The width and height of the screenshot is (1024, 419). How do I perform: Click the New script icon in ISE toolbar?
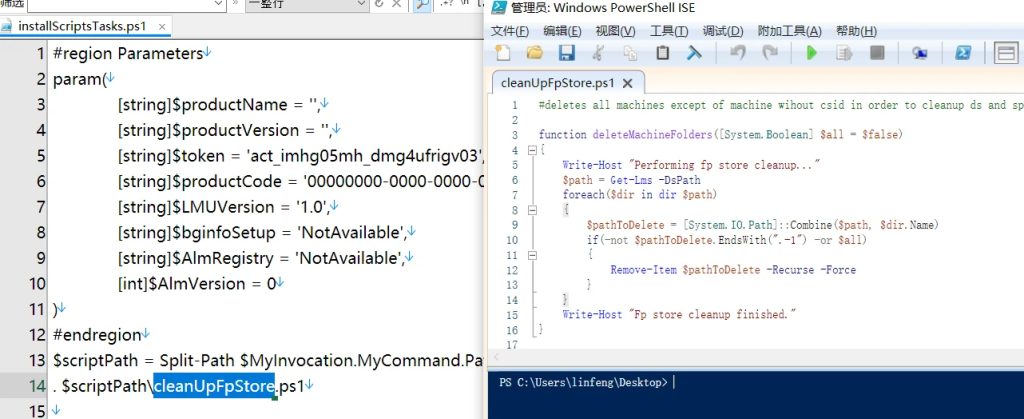click(x=502, y=53)
